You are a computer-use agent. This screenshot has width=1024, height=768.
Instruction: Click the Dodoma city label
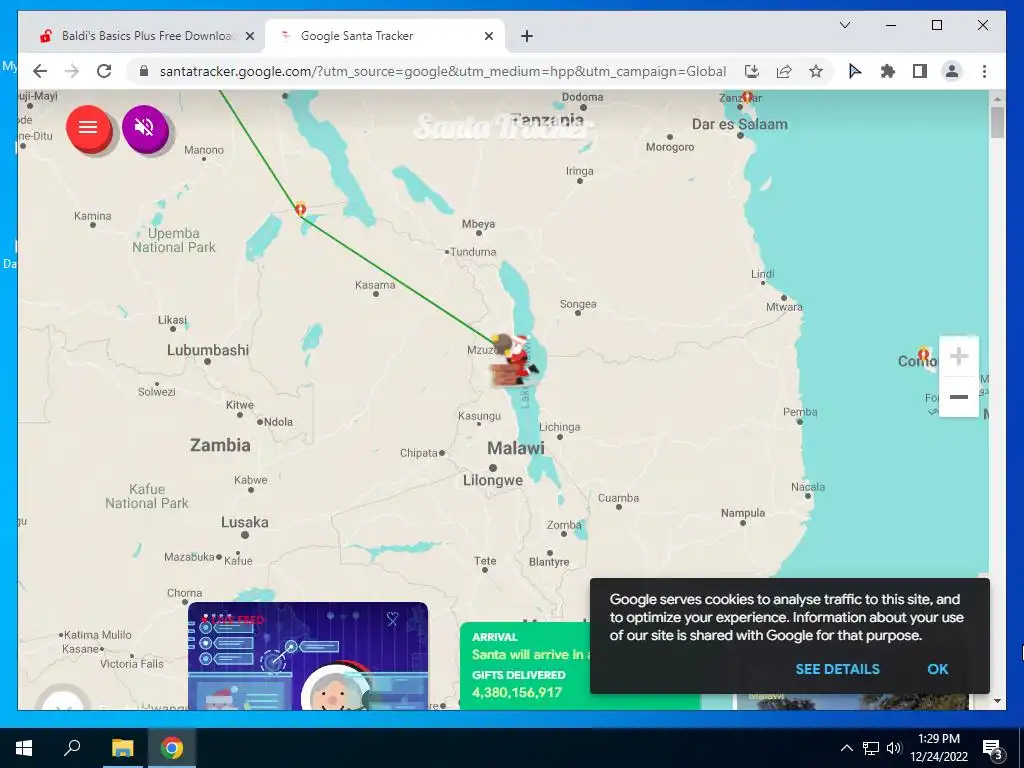(x=583, y=97)
